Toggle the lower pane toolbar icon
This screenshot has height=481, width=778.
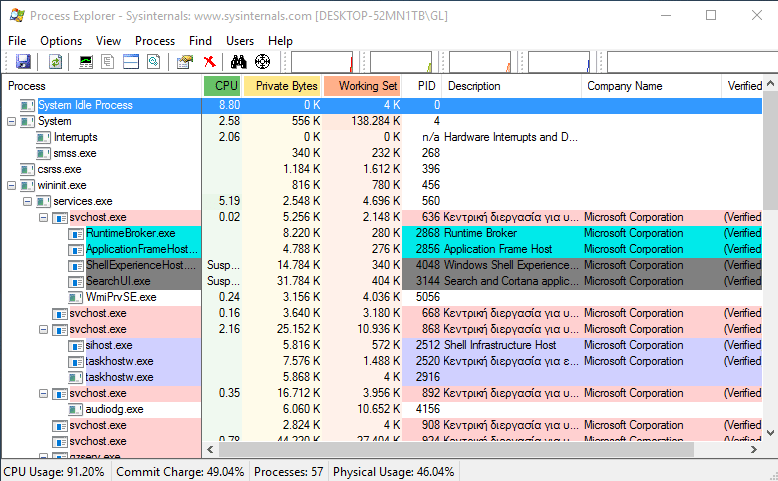point(131,62)
